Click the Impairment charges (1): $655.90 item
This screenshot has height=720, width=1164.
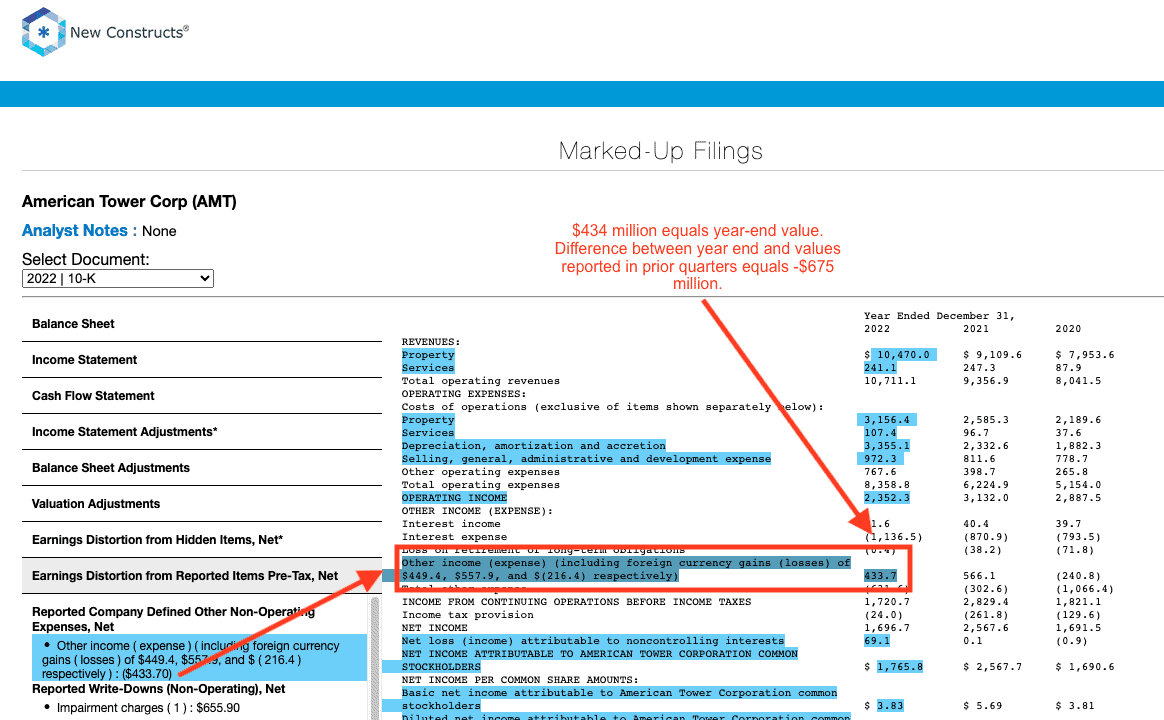[x=148, y=708]
